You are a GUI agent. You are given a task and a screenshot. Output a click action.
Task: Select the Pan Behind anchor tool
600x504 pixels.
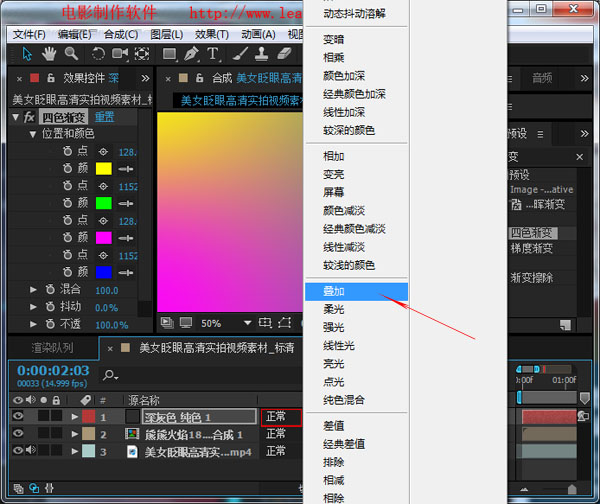coord(142,54)
